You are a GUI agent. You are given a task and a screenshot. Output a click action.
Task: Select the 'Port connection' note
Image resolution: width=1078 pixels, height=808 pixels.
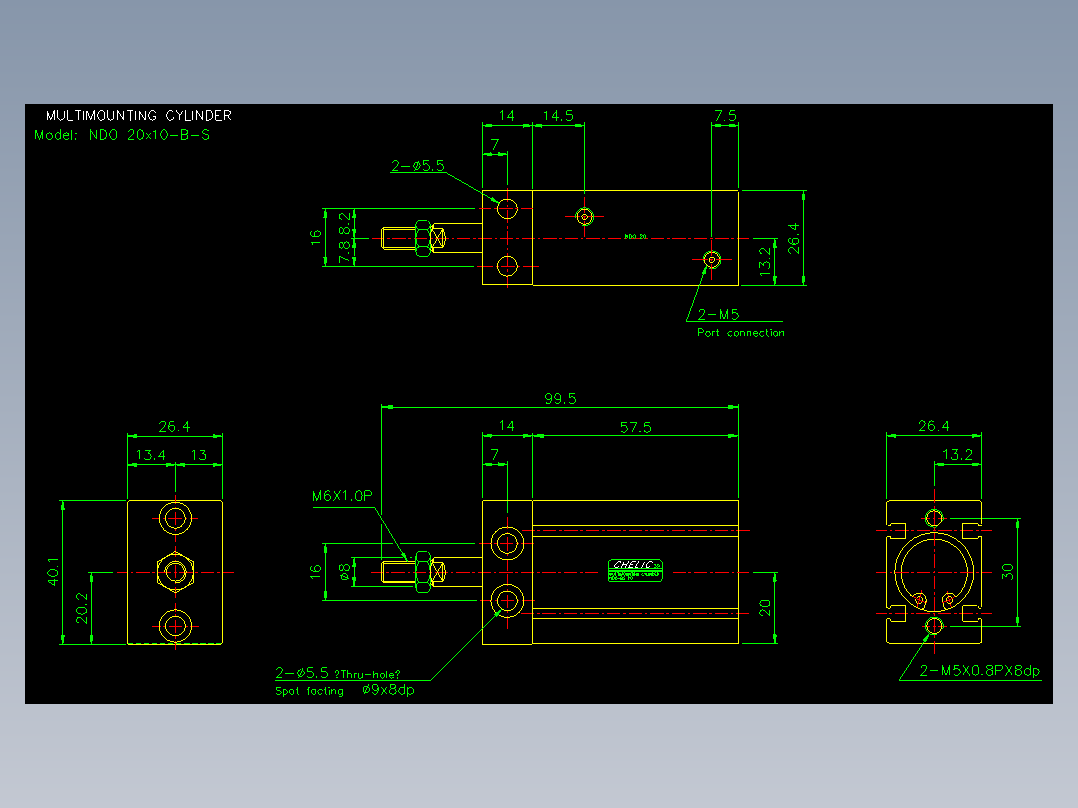(x=740, y=333)
